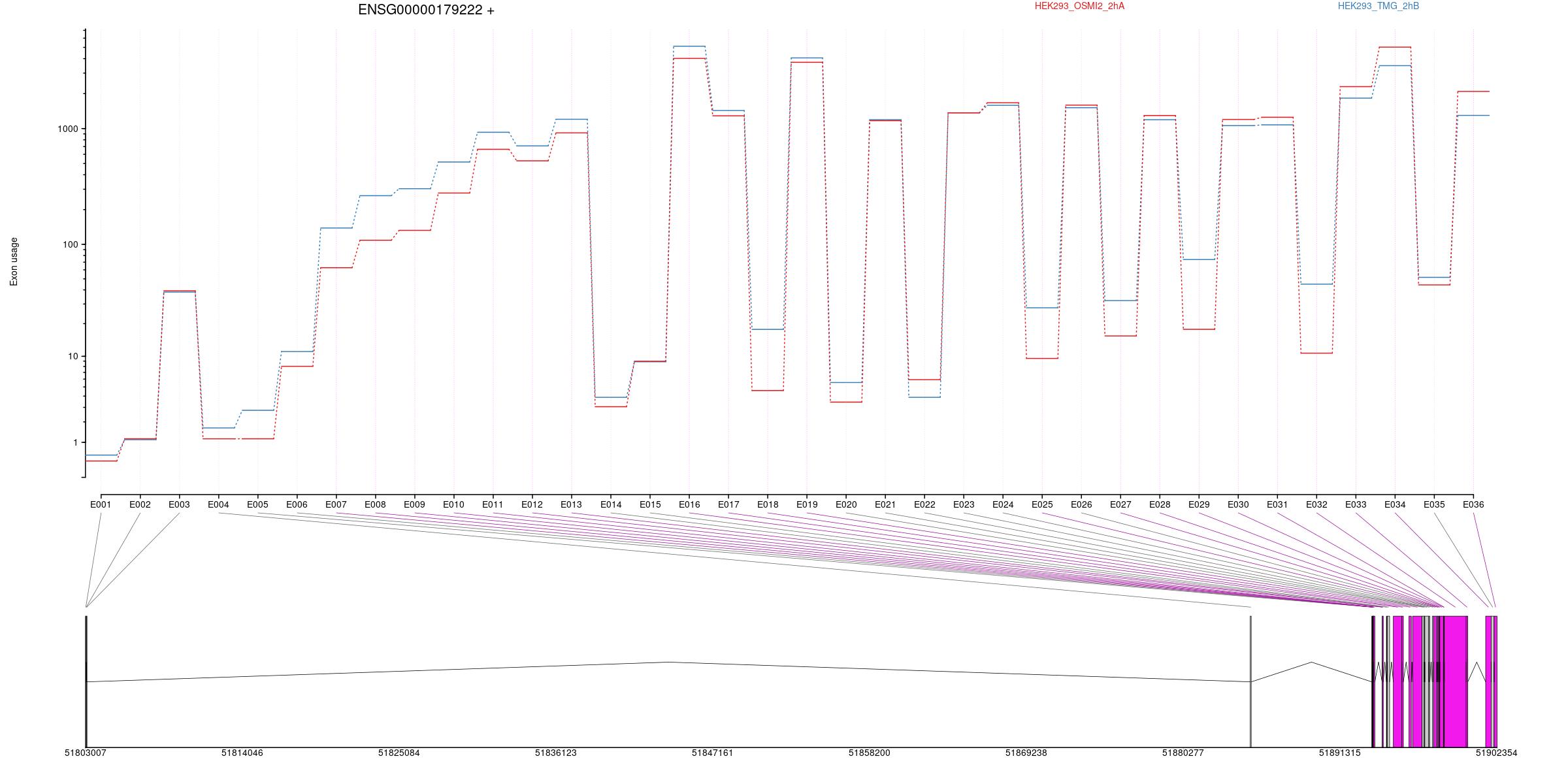Click exon label E018
This screenshot has width=1568, height=784.
coord(768,504)
